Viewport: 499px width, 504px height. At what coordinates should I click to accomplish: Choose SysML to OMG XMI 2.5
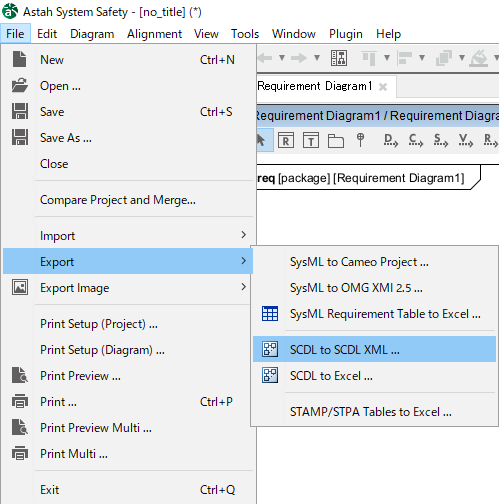[374, 288]
